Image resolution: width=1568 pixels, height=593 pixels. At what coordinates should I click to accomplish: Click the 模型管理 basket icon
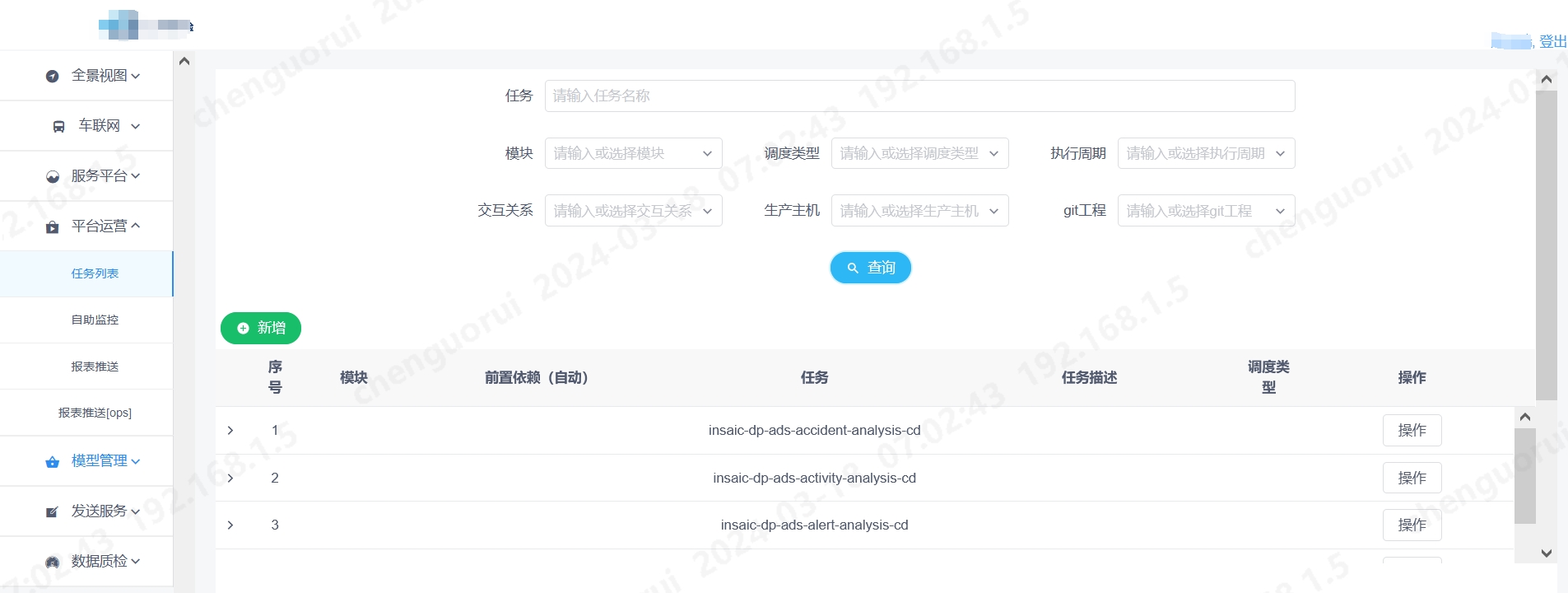53,462
